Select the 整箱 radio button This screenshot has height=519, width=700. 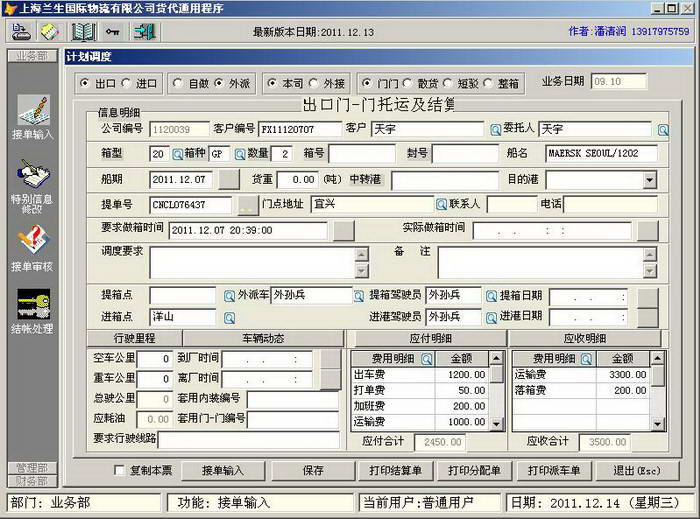pyautogui.click(x=488, y=83)
